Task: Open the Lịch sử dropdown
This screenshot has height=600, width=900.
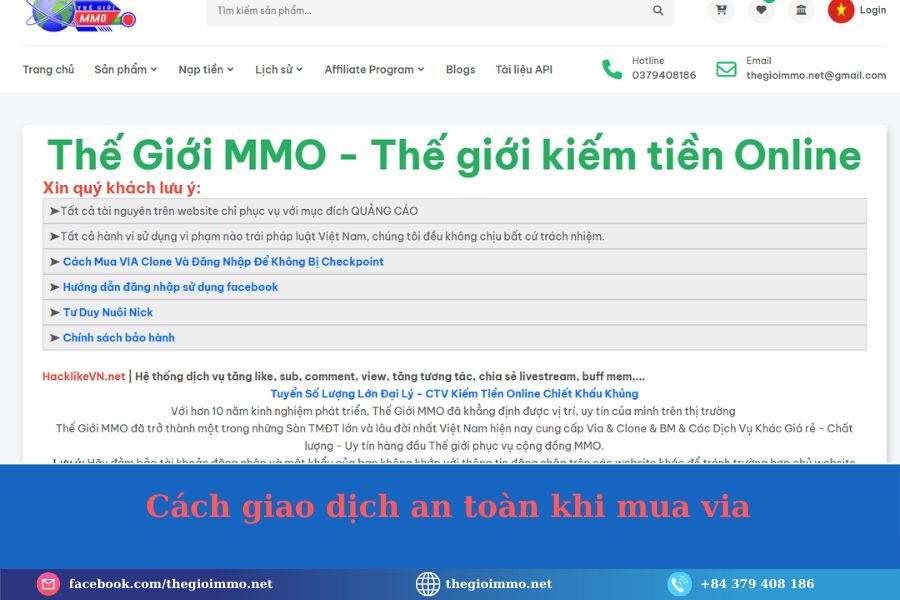Action: tap(279, 69)
